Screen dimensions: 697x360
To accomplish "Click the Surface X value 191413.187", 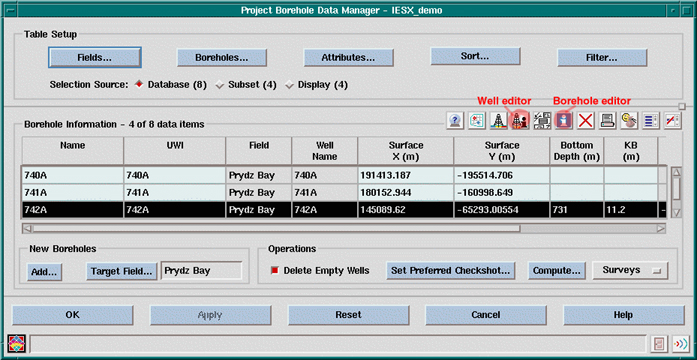I will [x=406, y=176].
